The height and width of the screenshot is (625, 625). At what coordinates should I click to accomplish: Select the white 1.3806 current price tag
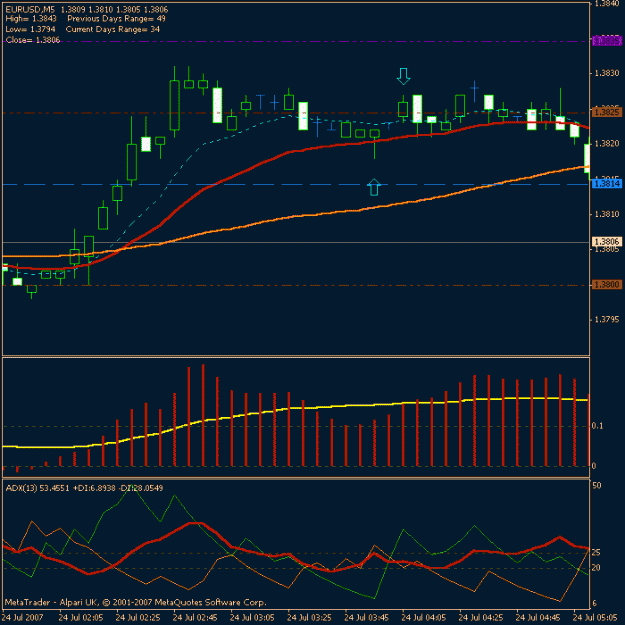tap(607, 242)
